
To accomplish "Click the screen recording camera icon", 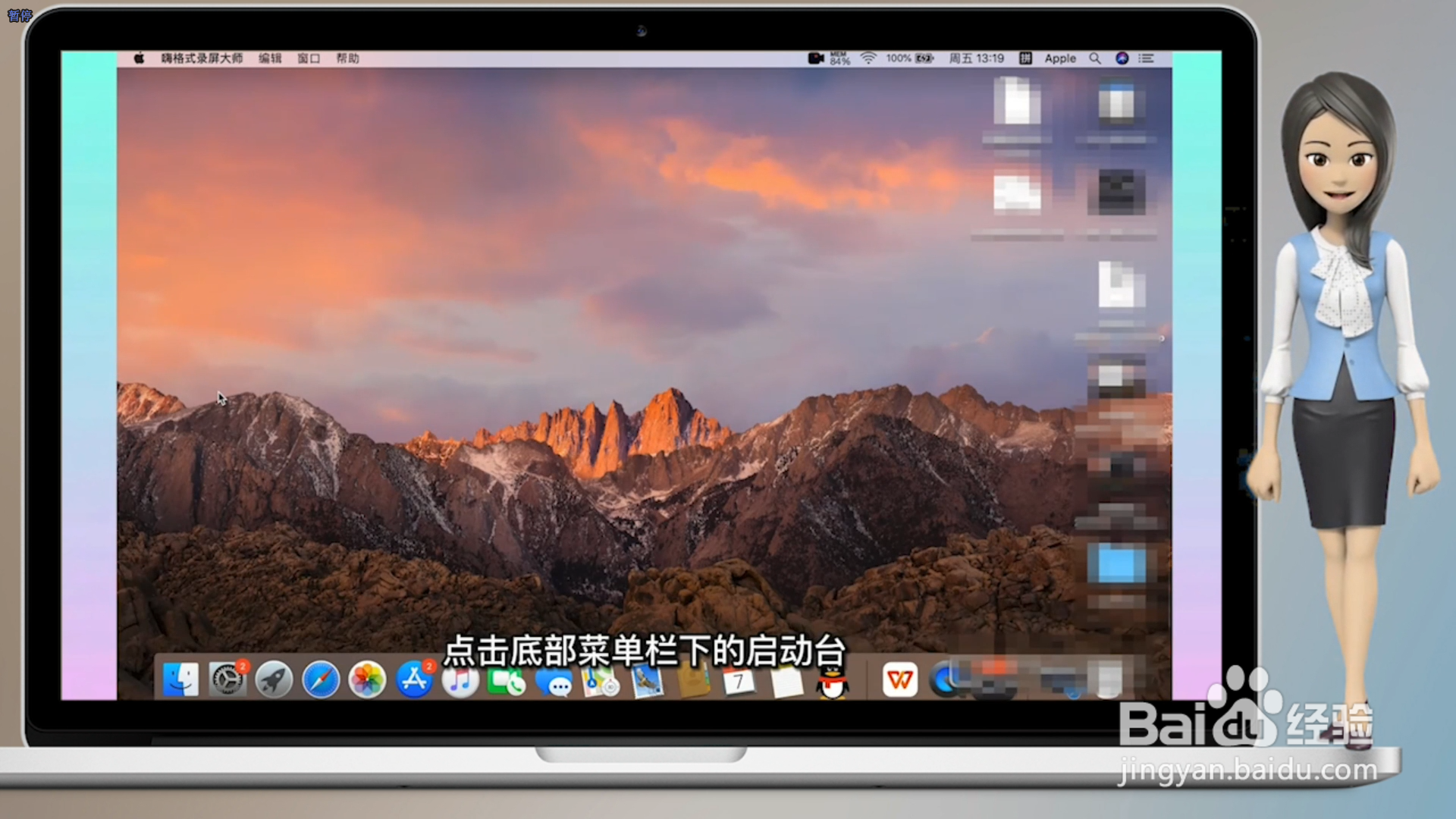I will 815,58.
